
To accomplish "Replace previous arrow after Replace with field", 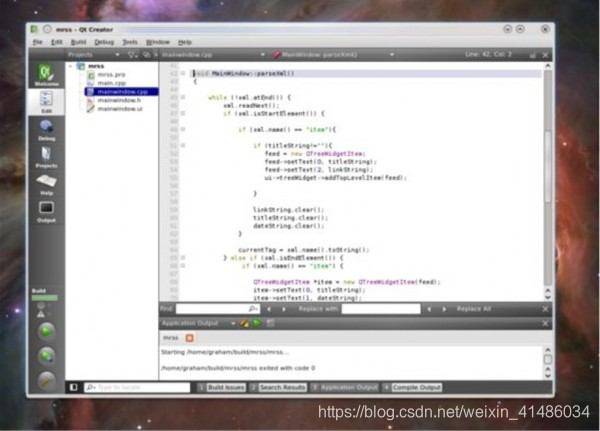I will (429, 309).
